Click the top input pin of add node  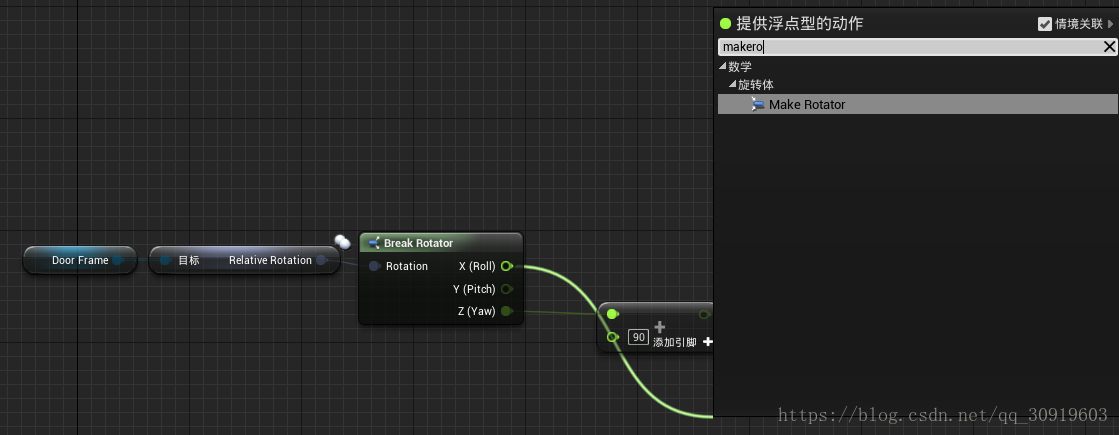click(x=612, y=314)
